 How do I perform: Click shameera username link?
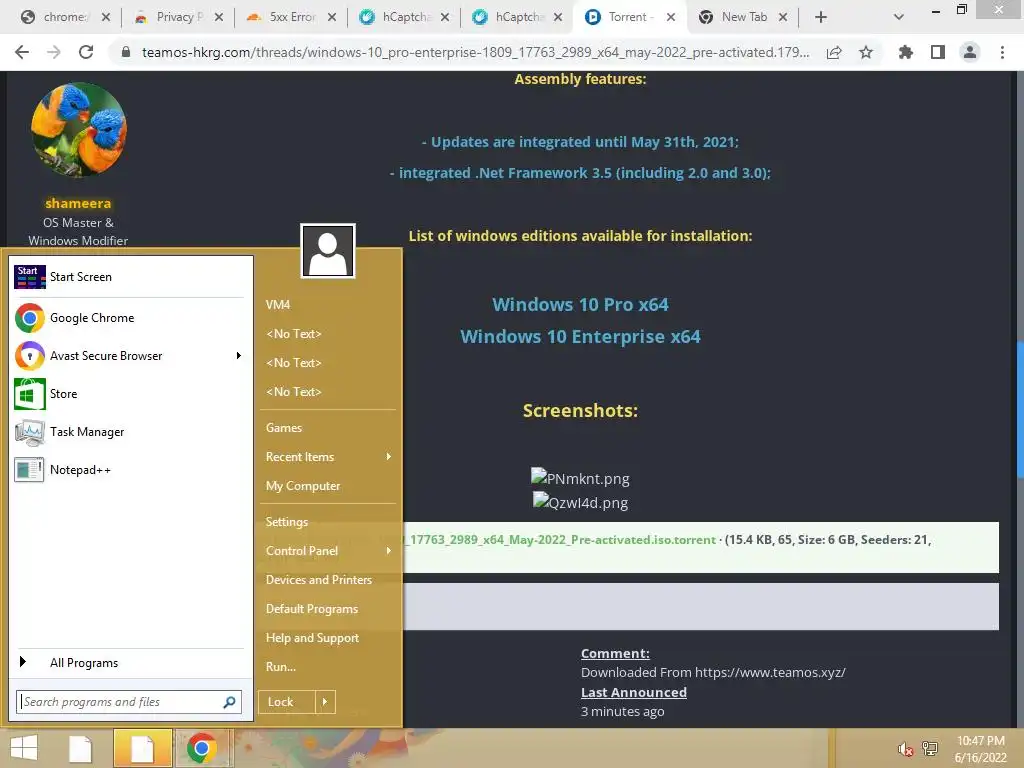click(78, 203)
